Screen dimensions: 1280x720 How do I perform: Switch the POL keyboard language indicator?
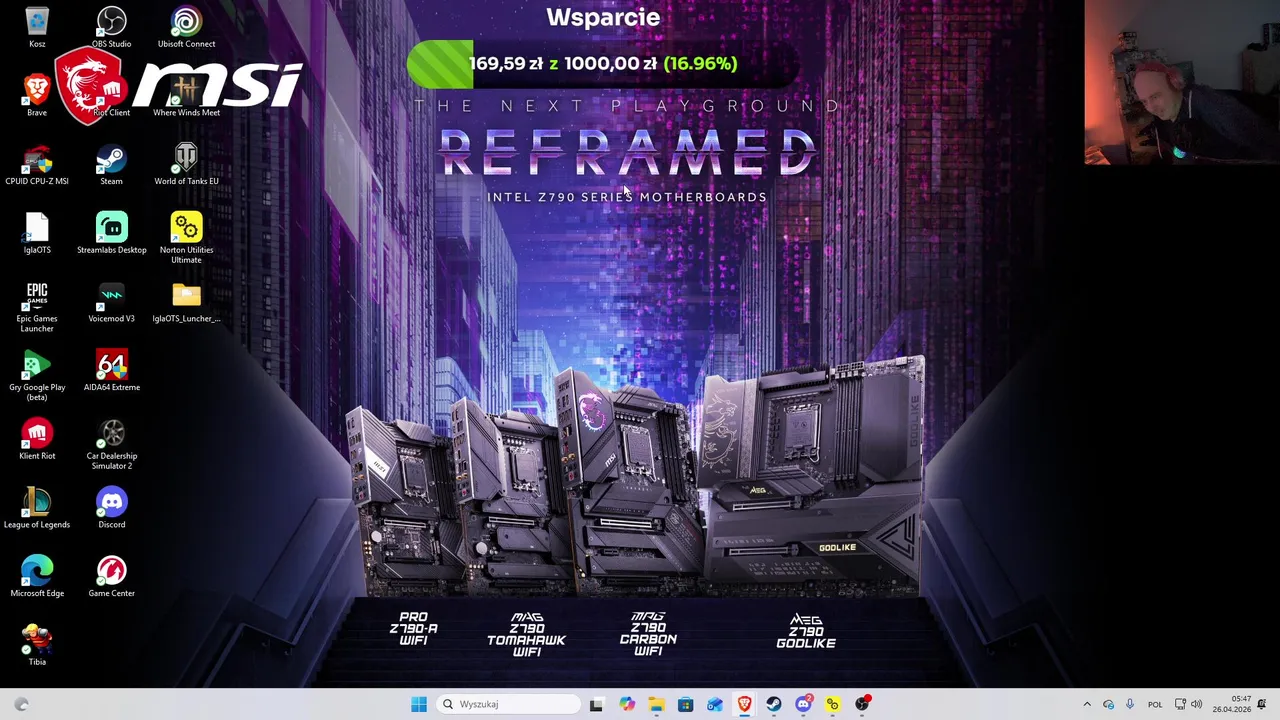click(1155, 704)
